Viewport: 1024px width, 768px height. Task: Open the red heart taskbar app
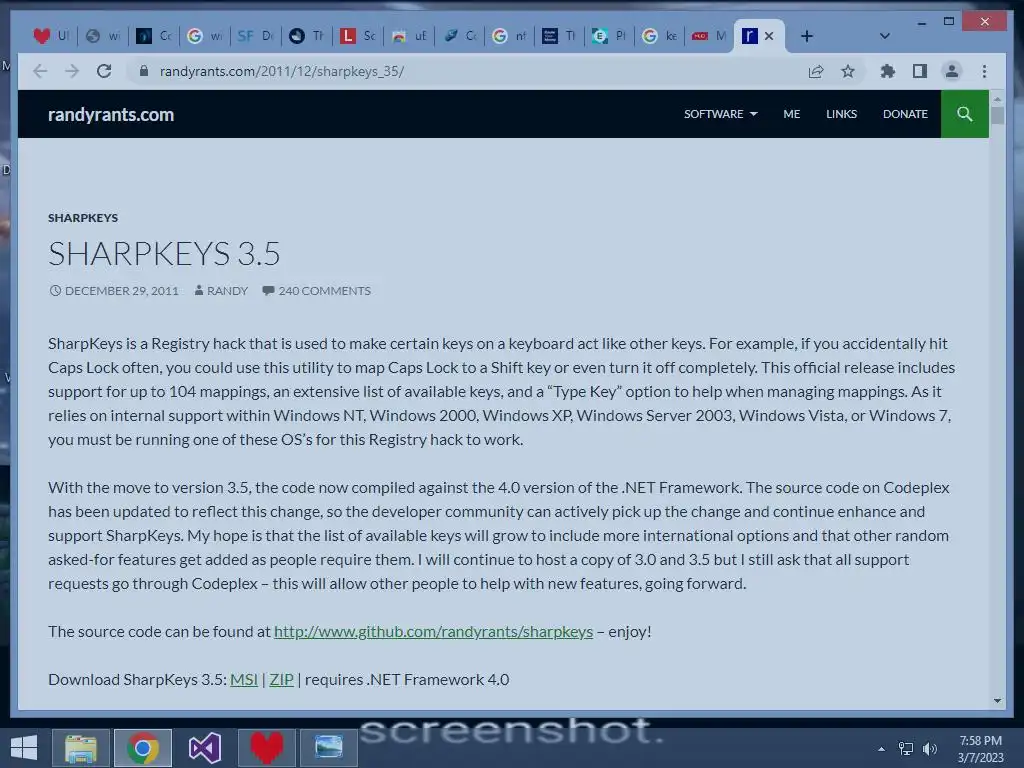coord(266,748)
